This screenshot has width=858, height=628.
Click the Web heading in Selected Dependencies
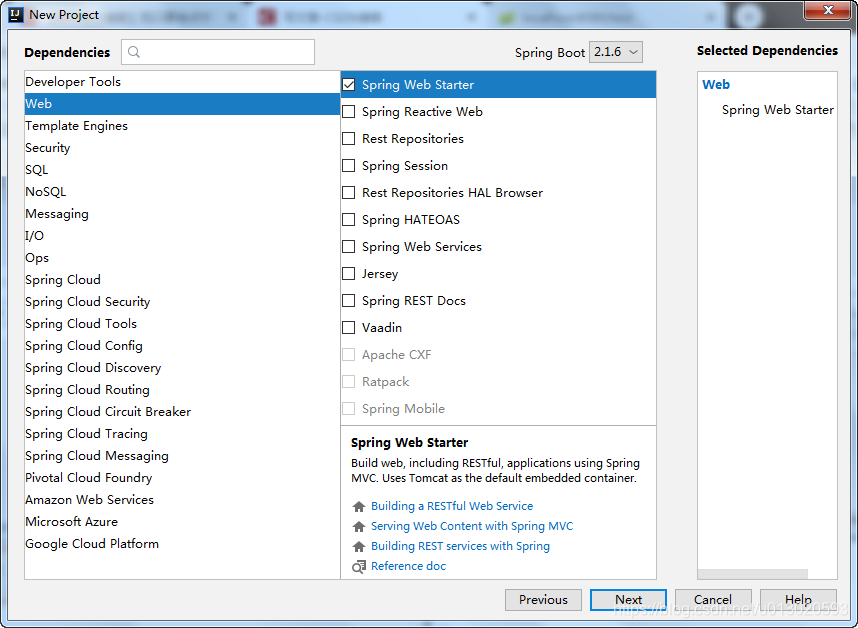tap(716, 85)
